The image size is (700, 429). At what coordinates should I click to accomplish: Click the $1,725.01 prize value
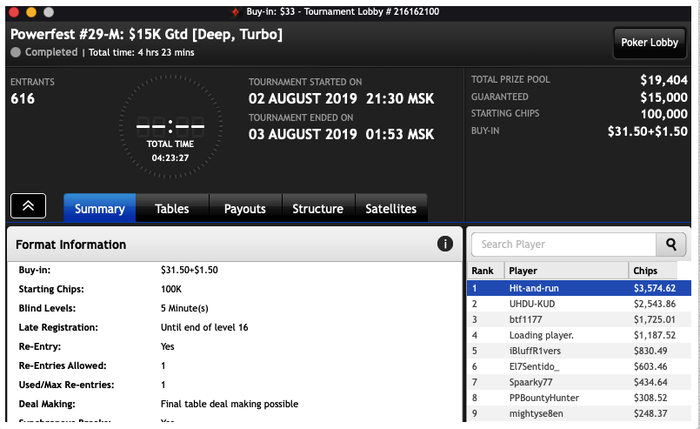654,319
